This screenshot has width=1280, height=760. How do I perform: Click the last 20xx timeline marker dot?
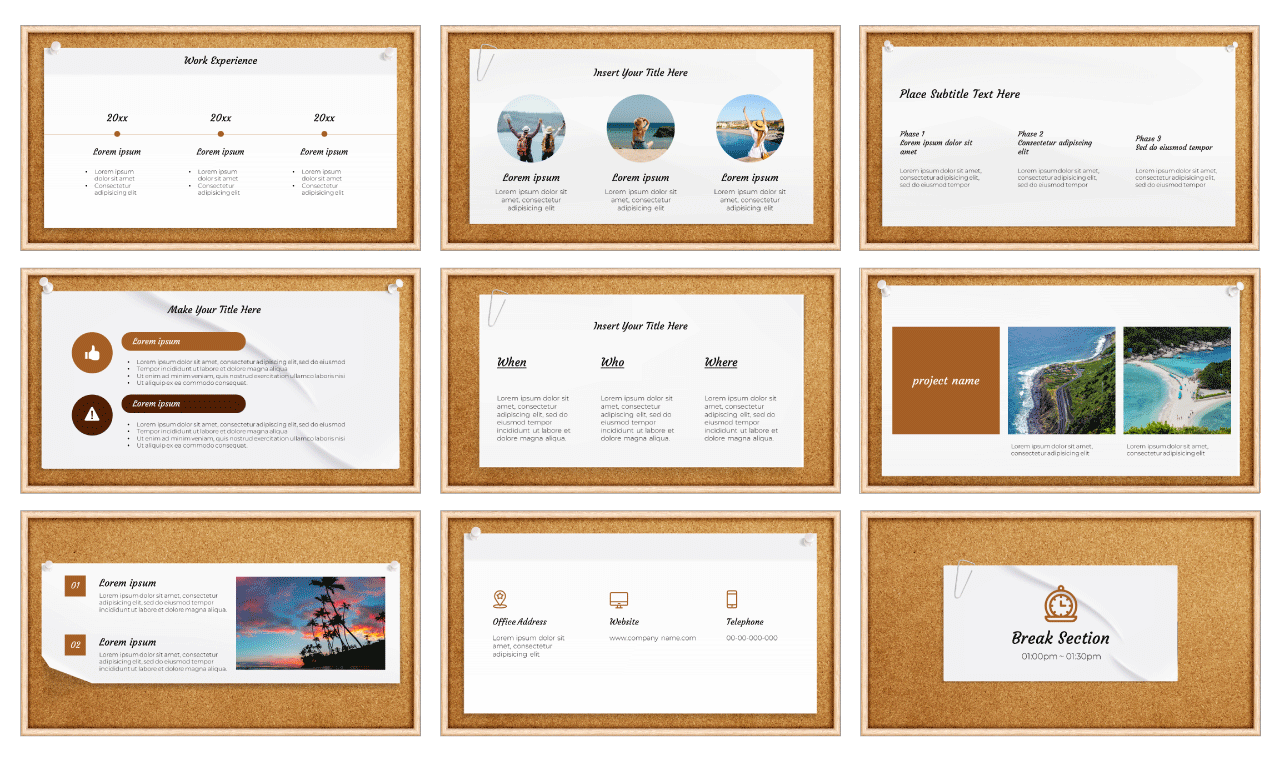(324, 133)
